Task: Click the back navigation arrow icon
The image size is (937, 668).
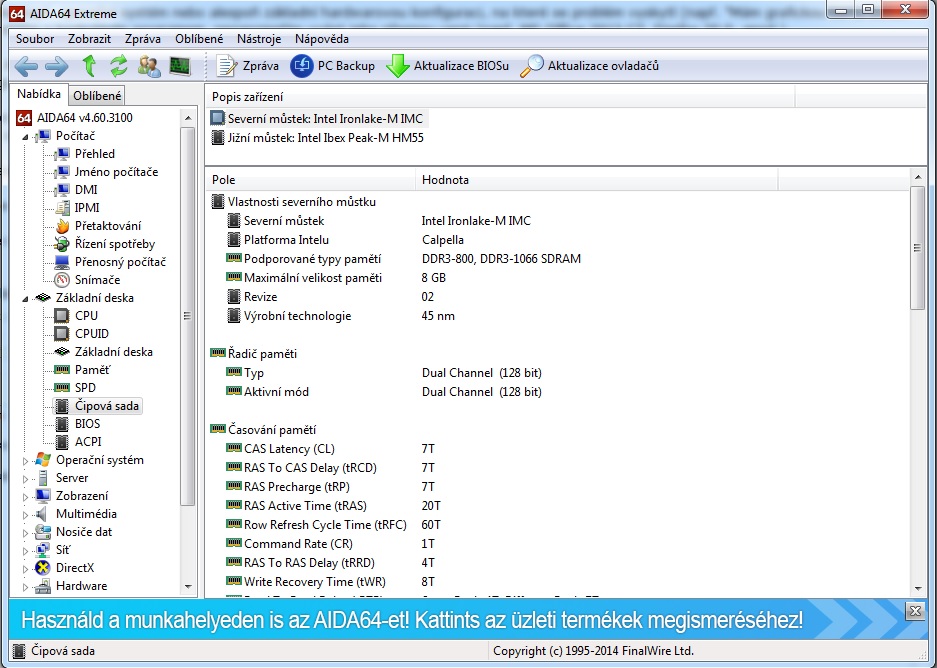Action: point(26,66)
